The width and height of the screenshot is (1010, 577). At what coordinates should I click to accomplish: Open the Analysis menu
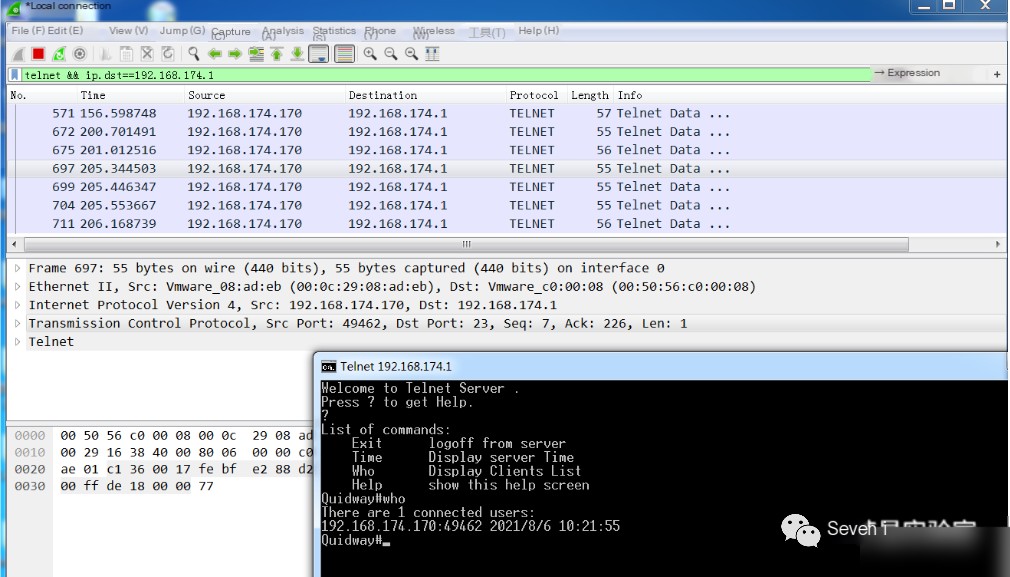[x=282, y=32]
